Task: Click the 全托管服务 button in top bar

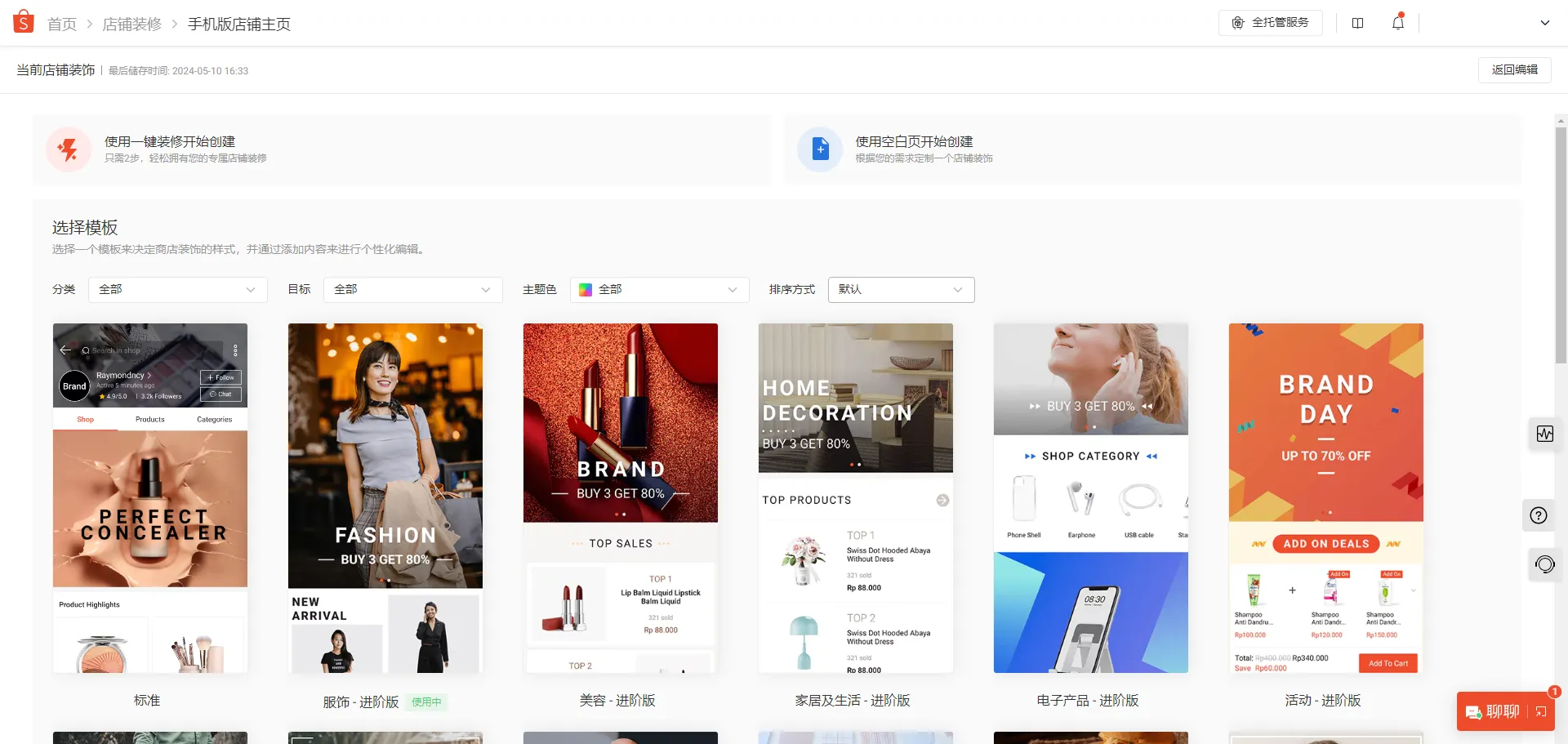Action: coord(1270,22)
